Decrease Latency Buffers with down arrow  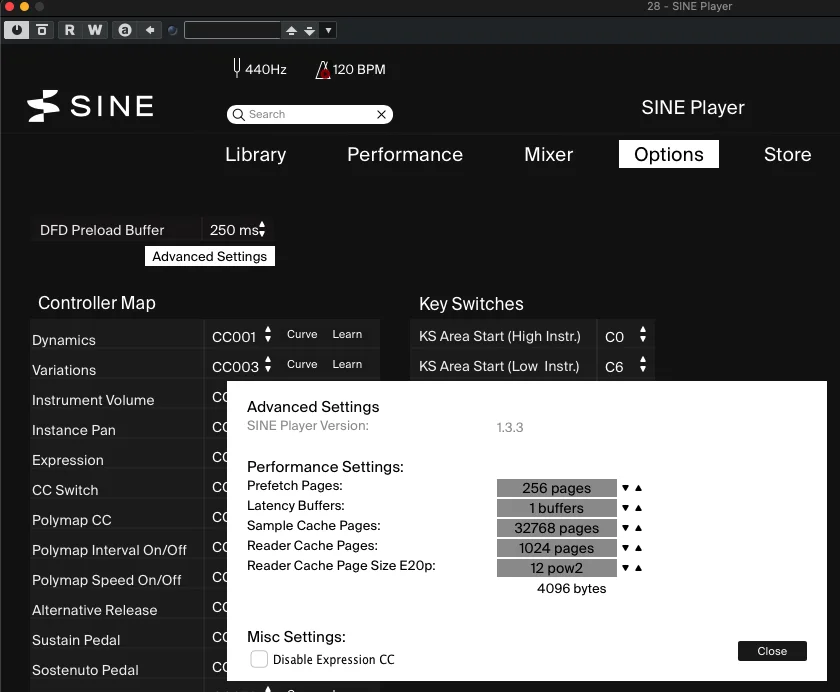pyautogui.click(x=625, y=508)
